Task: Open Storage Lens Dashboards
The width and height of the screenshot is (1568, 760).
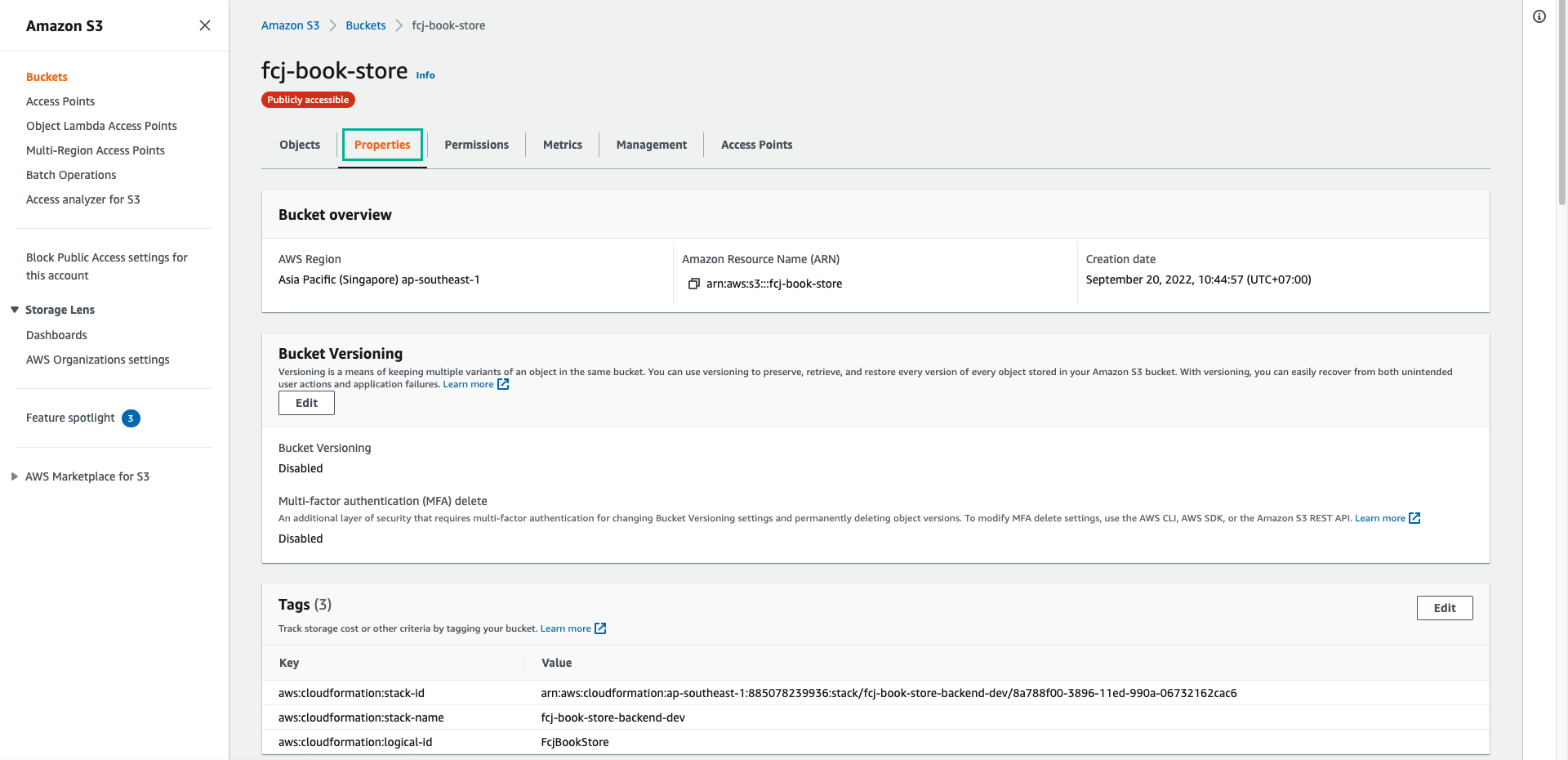Action: point(56,335)
